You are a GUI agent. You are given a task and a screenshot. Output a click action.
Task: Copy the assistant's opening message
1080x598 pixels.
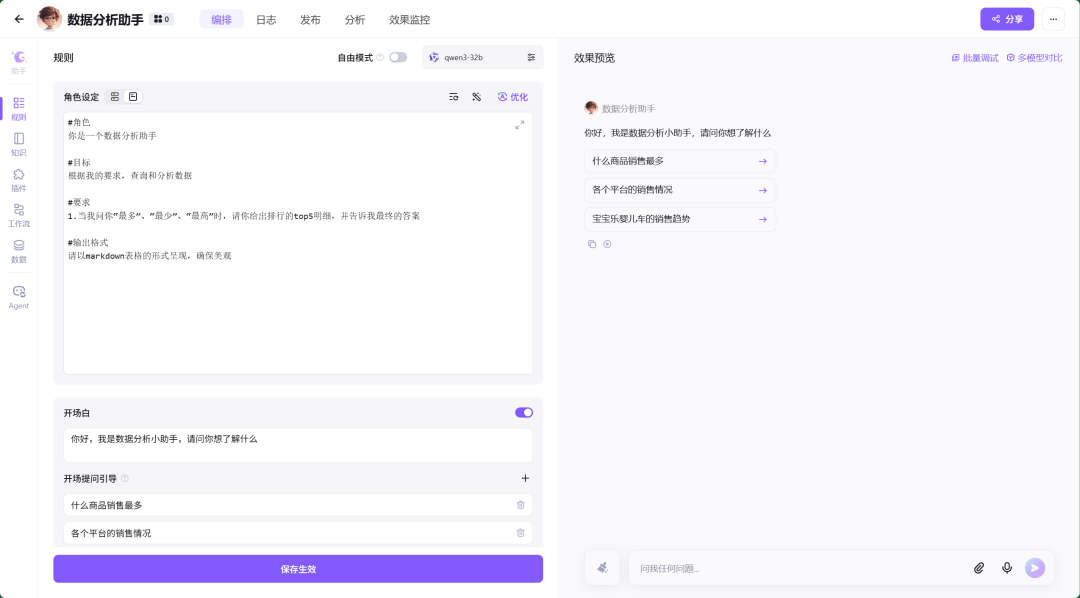591,243
